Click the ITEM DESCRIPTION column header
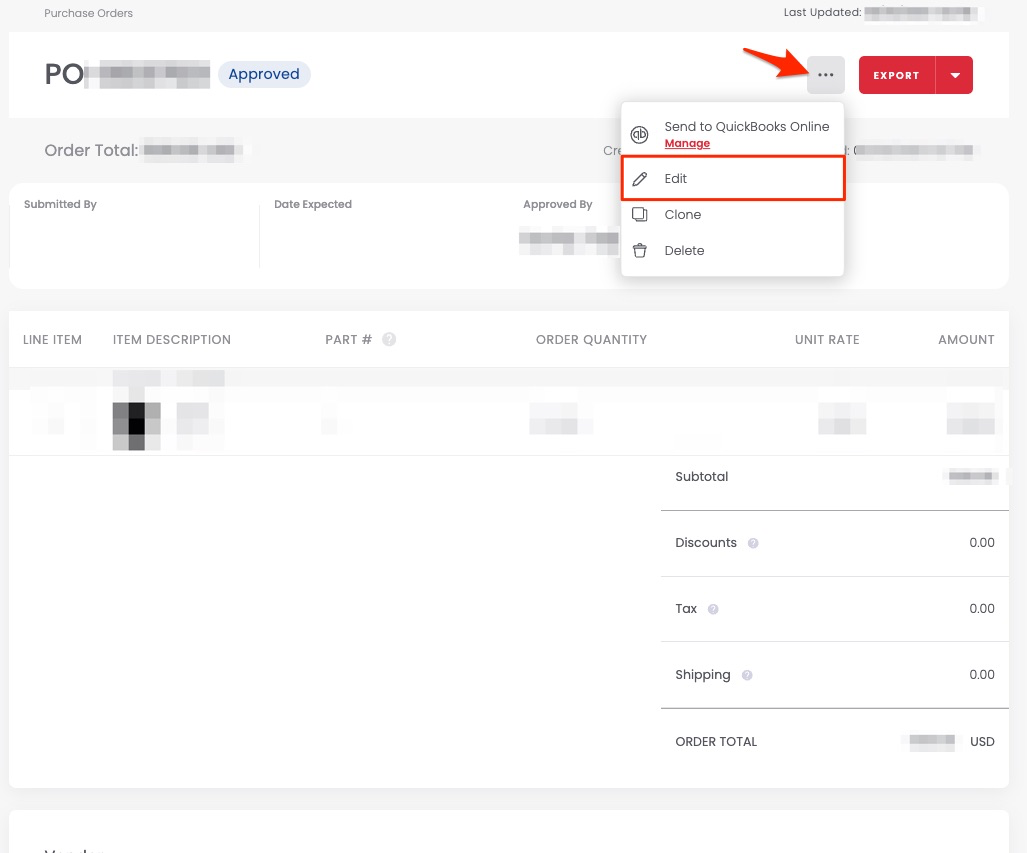The height and width of the screenshot is (853, 1027). [x=172, y=340]
